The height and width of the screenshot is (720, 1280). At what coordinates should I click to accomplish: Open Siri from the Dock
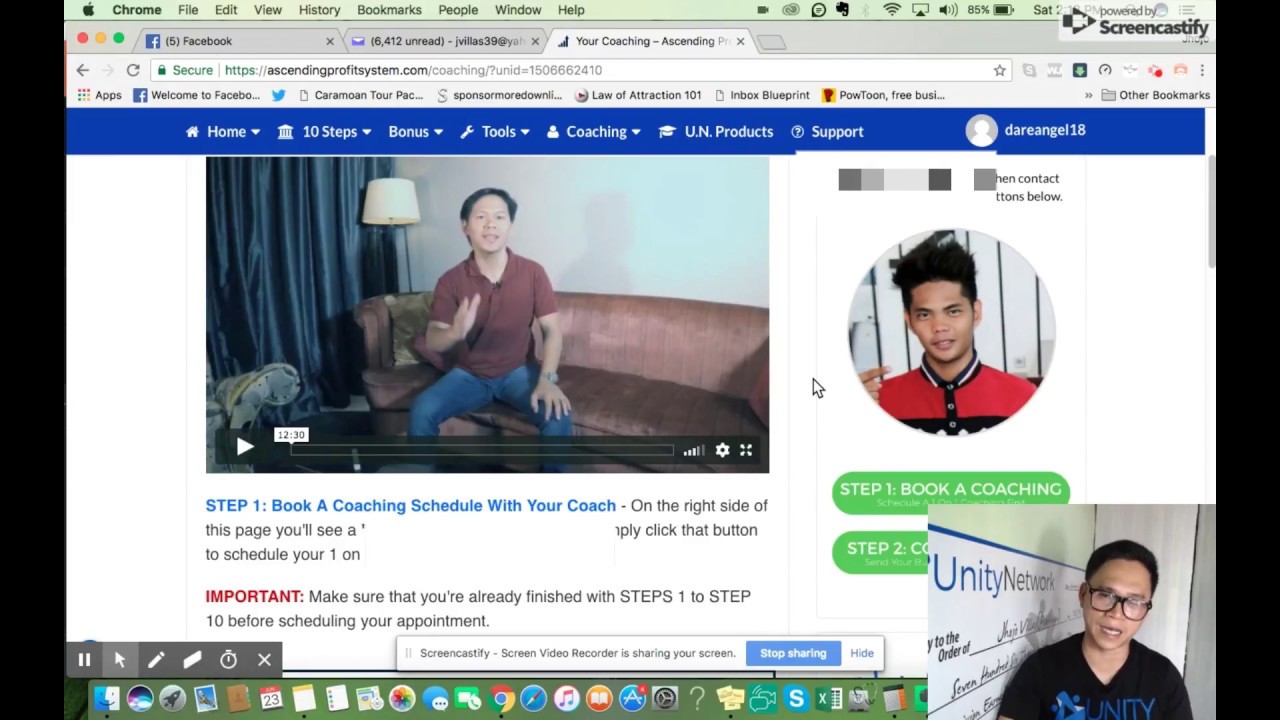coord(139,699)
